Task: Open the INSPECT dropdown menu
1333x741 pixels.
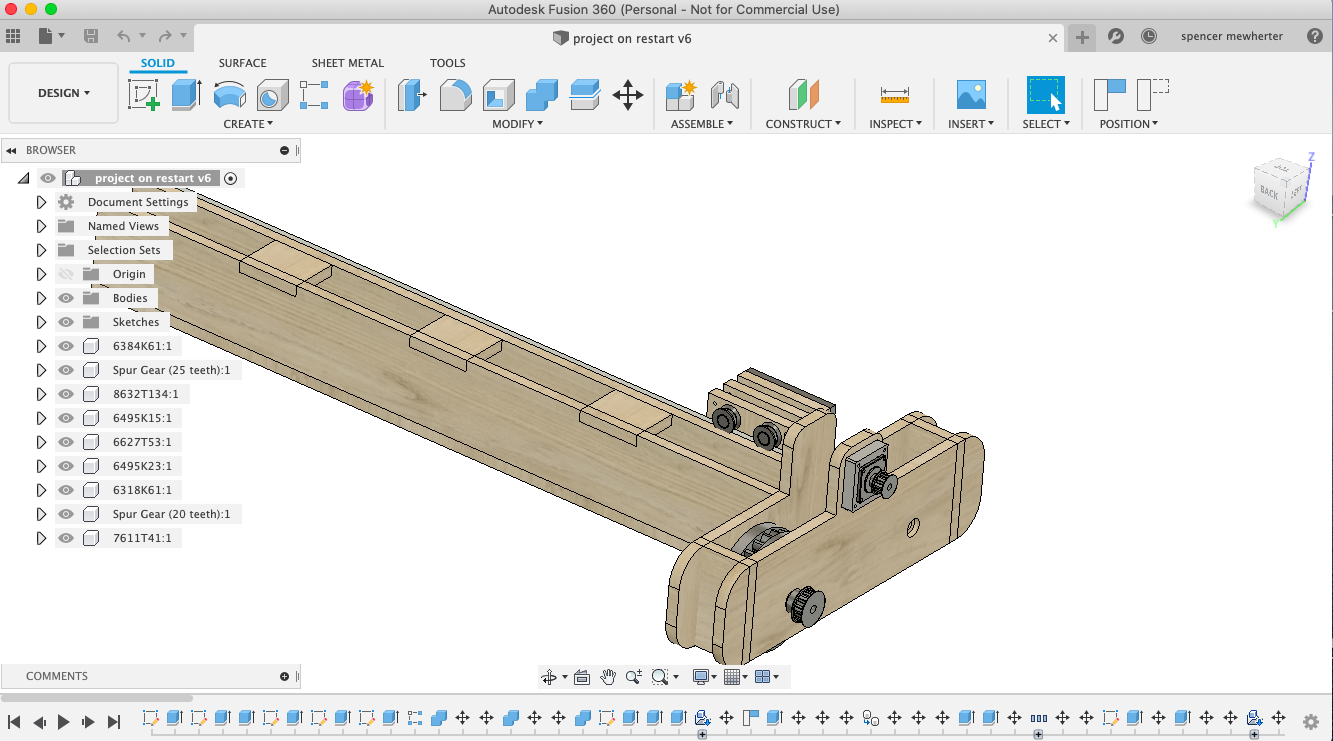Action: pos(895,124)
